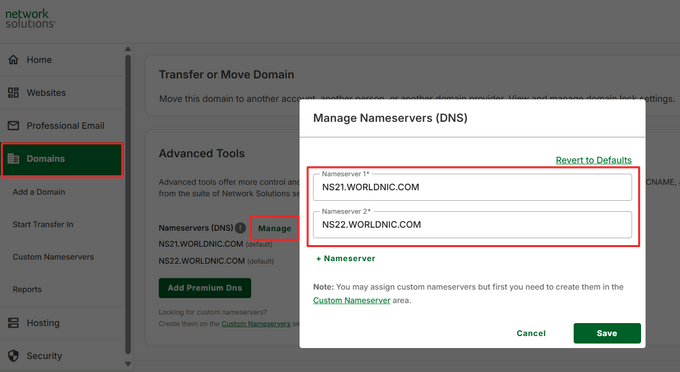The image size is (680, 372).
Task: Click Add Premium Dns button
Action: pyautogui.click(x=205, y=288)
